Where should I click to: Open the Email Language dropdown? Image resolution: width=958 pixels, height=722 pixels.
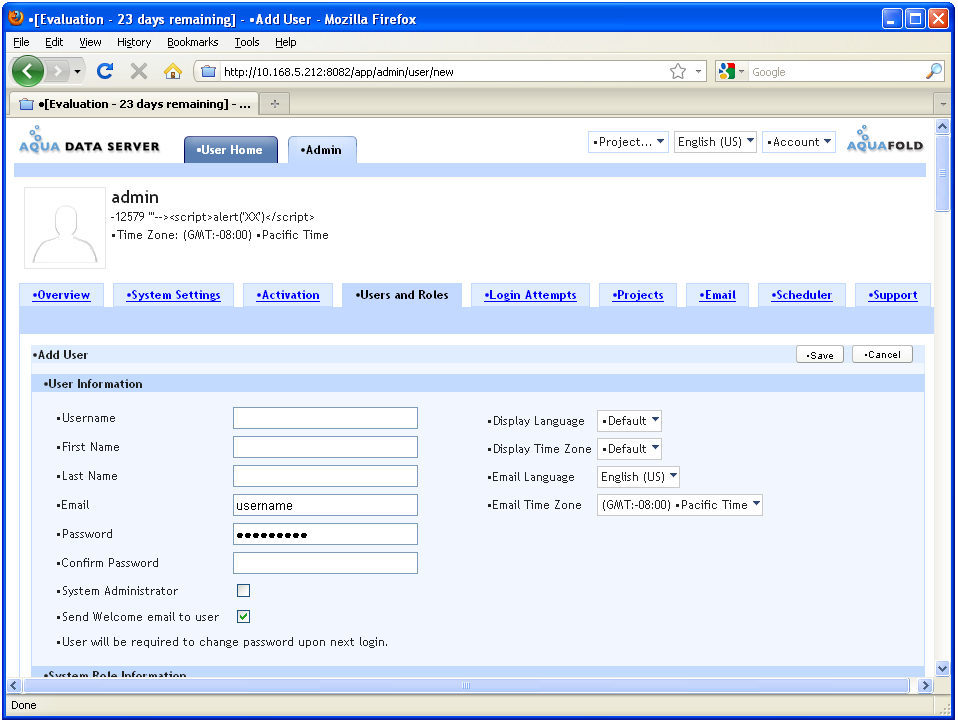click(638, 477)
